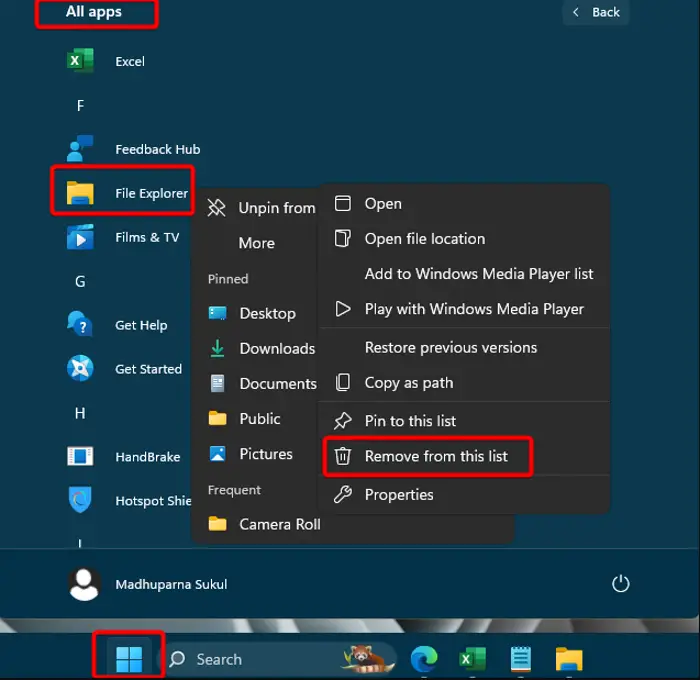The width and height of the screenshot is (700, 680).
Task: Open Excel from the All apps list
Action: [106, 61]
